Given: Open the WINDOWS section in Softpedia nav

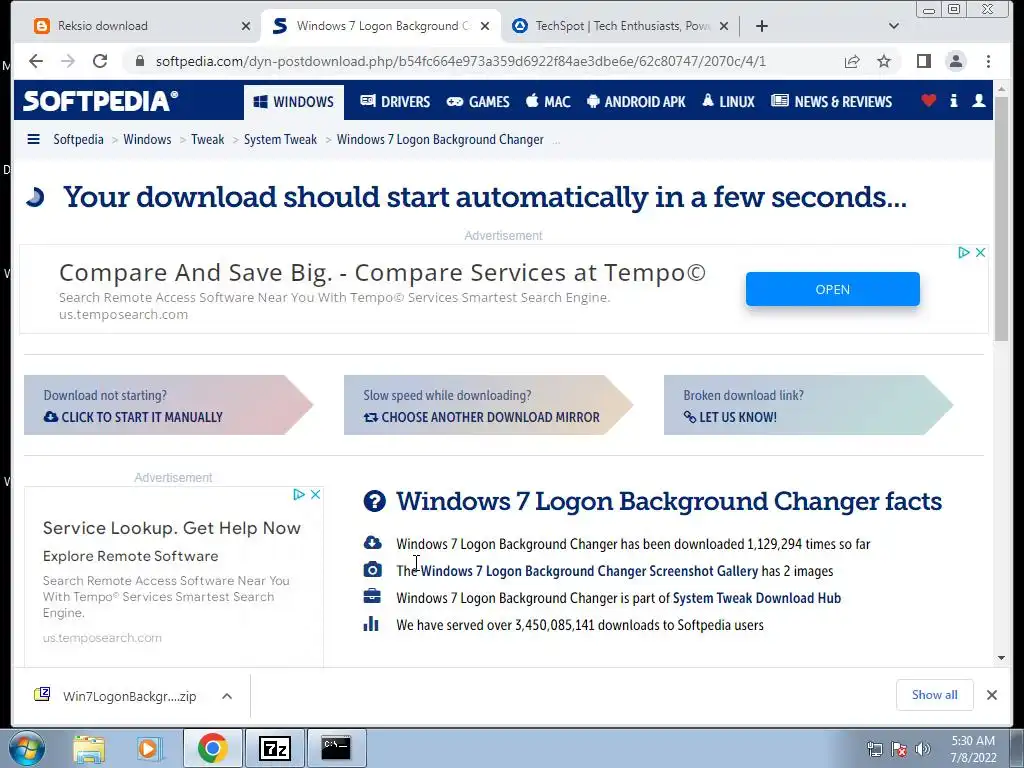Looking at the screenshot, I should (x=293, y=102).
